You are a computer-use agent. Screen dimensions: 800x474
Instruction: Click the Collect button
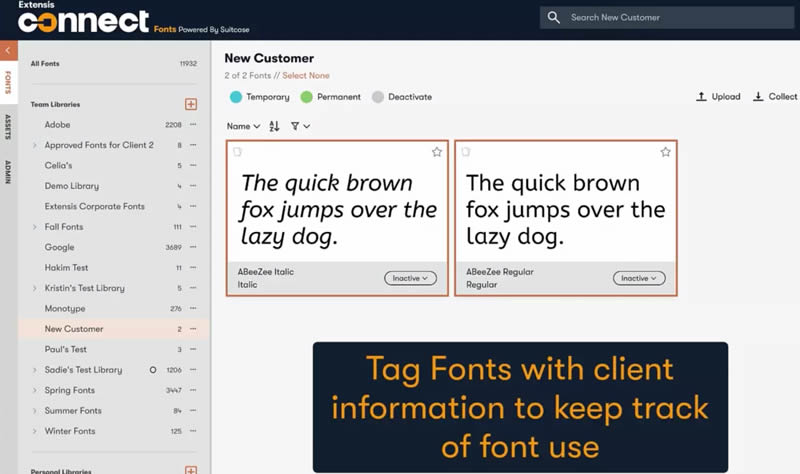point(775,96)
